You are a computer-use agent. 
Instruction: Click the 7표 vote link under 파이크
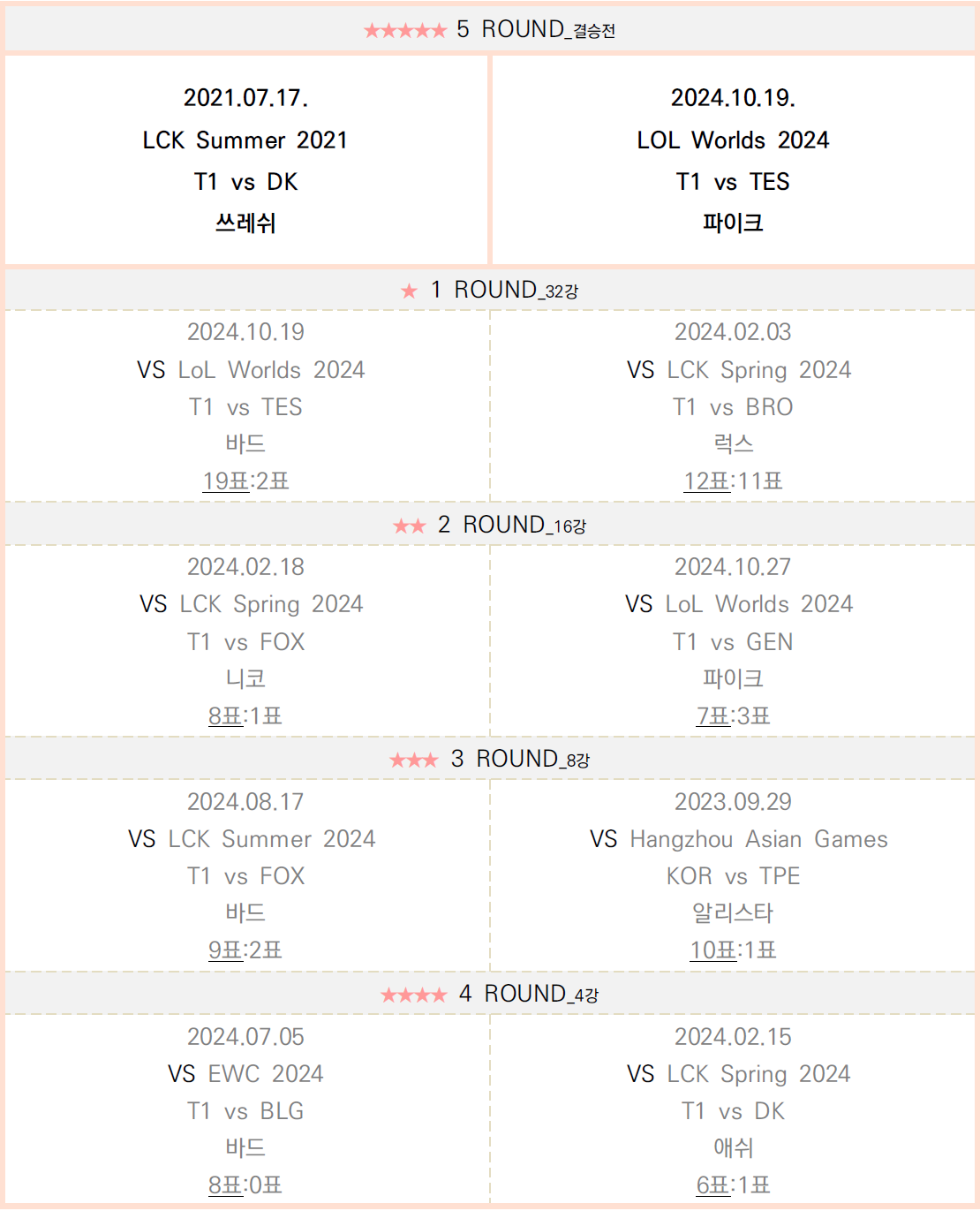click(x=713, y=716)
